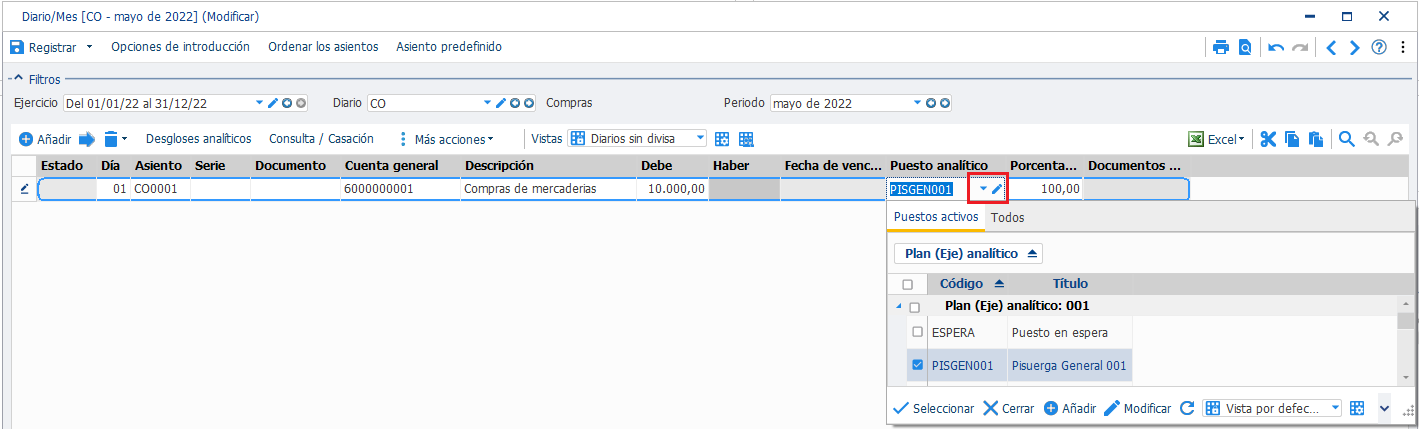
Task: Click the first view settings grid icon
Action: tap(722, 139)
